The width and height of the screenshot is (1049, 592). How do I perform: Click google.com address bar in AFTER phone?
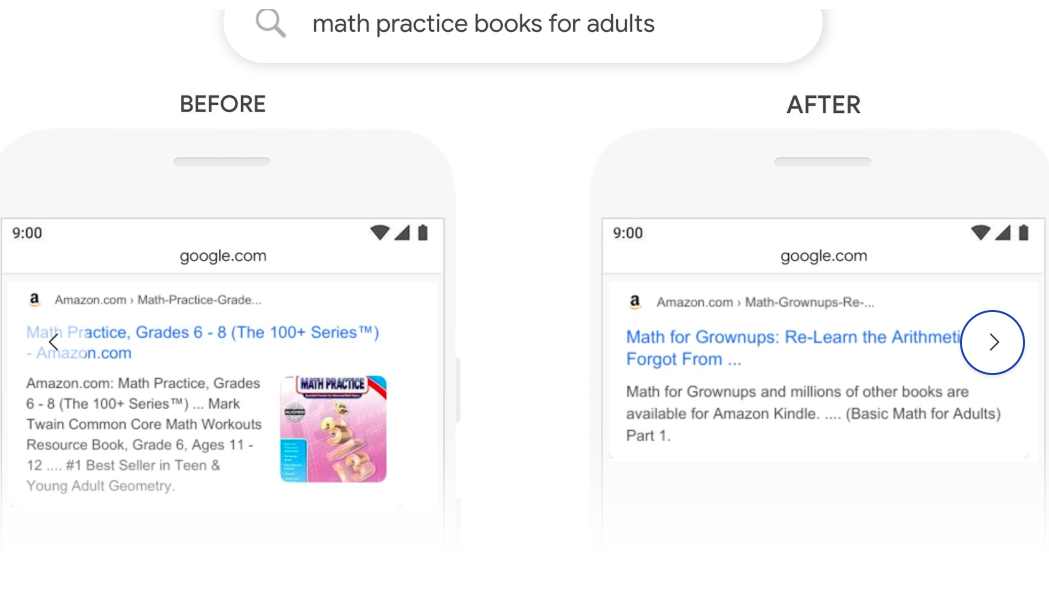click(824, 256)
